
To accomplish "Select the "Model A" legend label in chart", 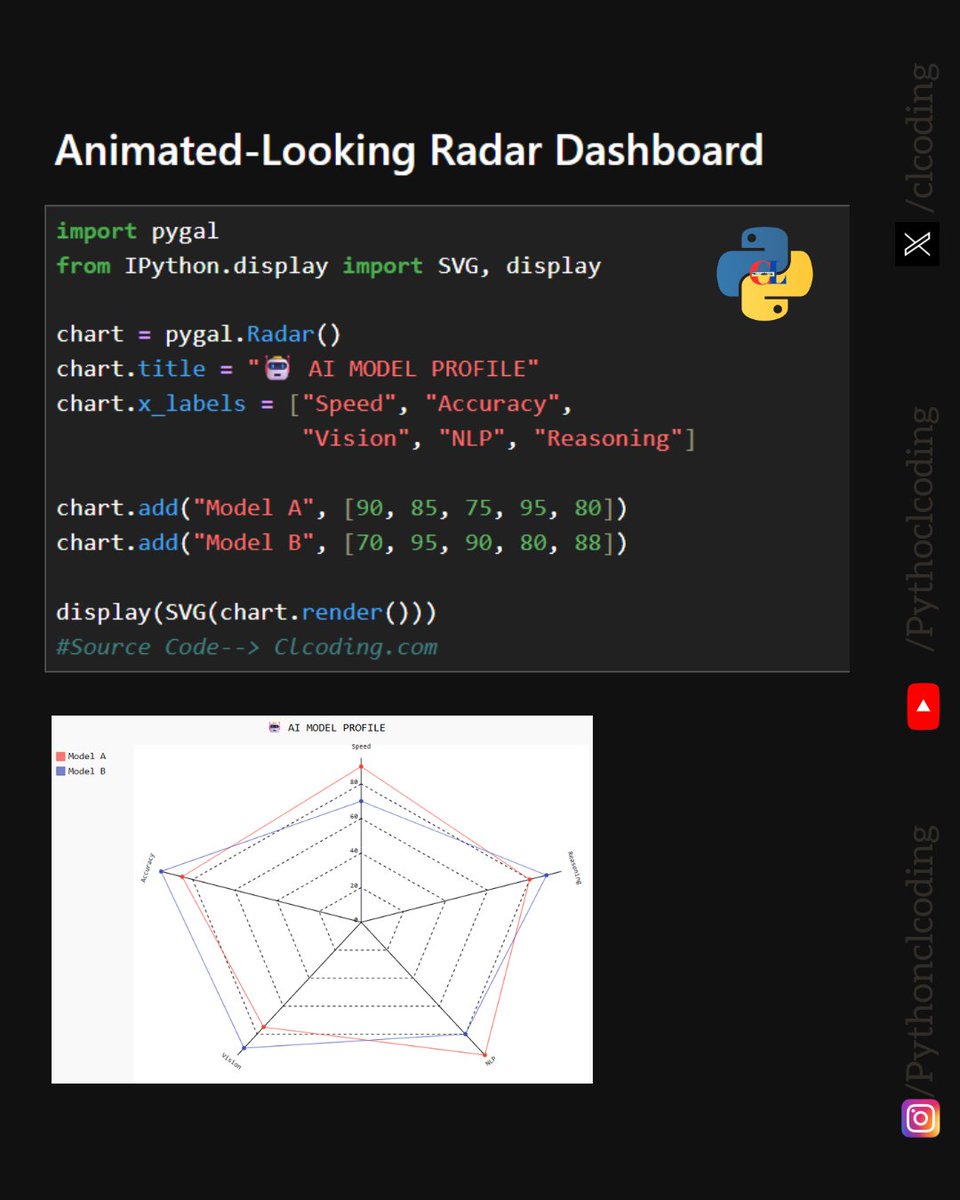I will point(87,757).
